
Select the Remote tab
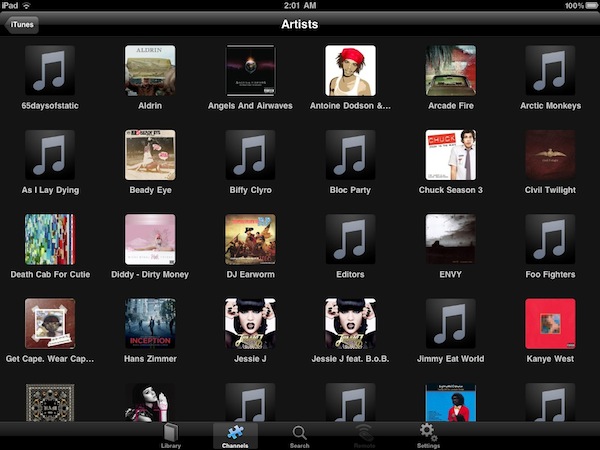pyautogui.click(x=364, y=436)
